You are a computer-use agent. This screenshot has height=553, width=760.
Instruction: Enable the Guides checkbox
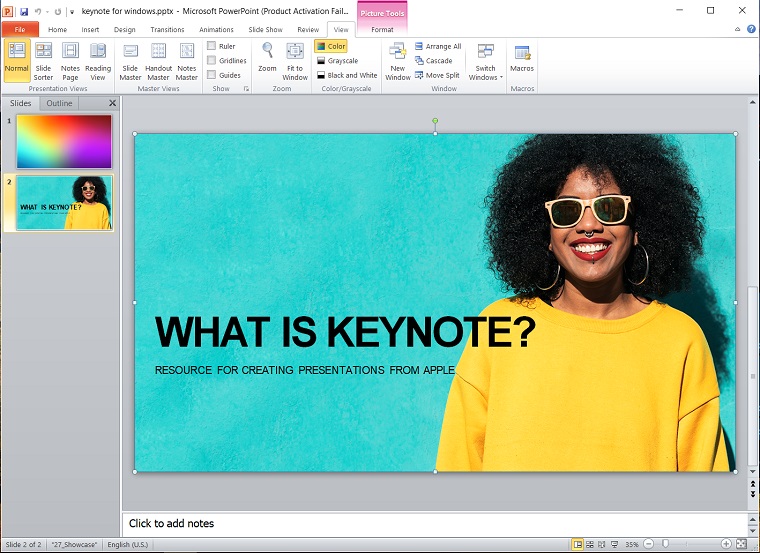coord(211,75)
